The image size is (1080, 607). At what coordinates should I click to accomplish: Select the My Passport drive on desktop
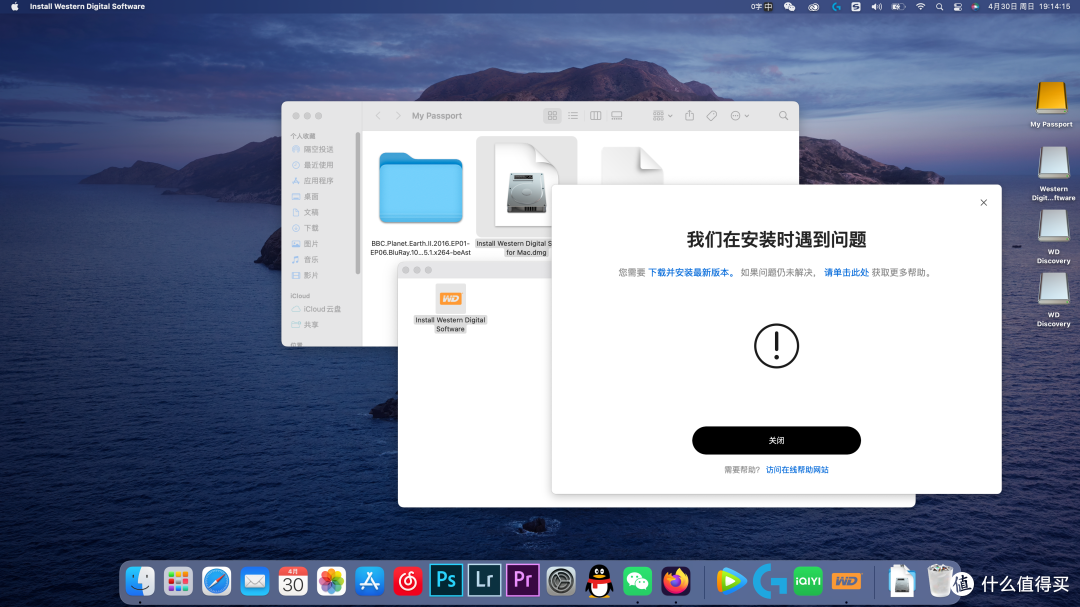(1051, 97)
